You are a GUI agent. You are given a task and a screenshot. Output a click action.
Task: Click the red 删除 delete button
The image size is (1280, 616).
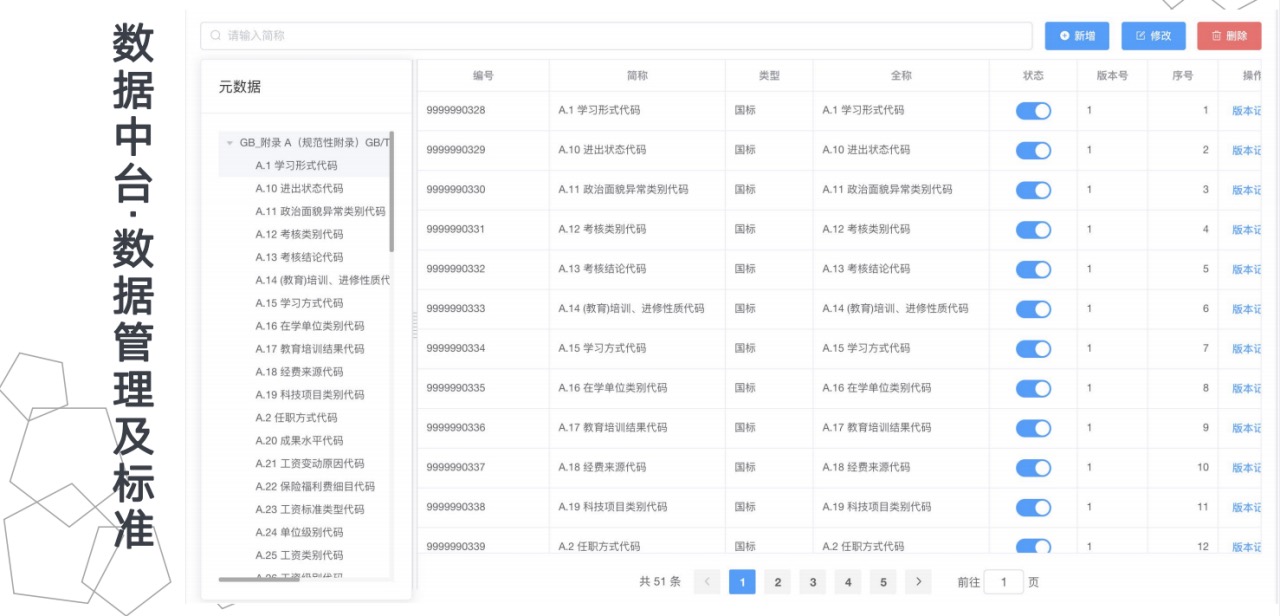click(x=1229, y=36)
